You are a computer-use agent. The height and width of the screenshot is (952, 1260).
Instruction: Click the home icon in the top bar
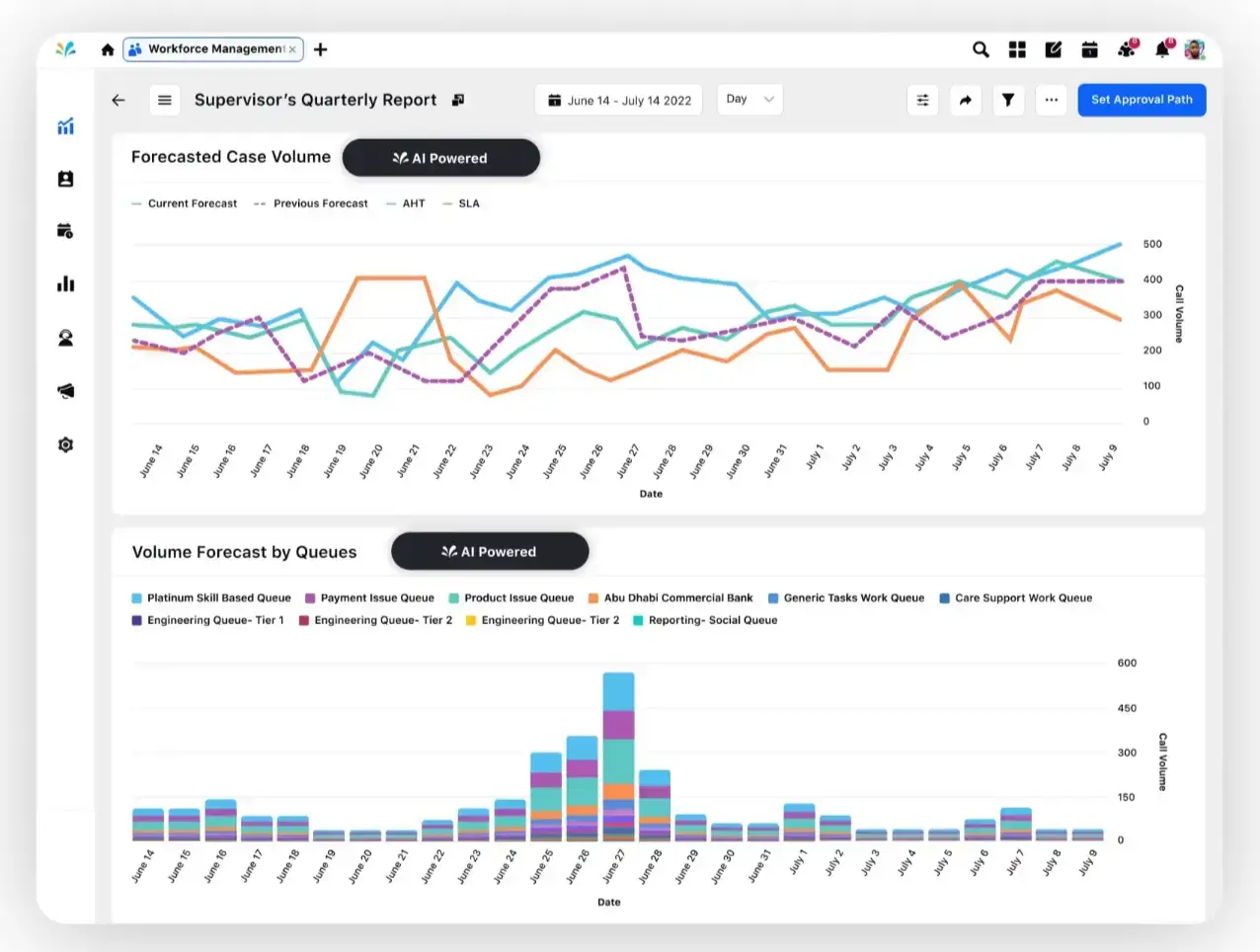tap(108, 49)
